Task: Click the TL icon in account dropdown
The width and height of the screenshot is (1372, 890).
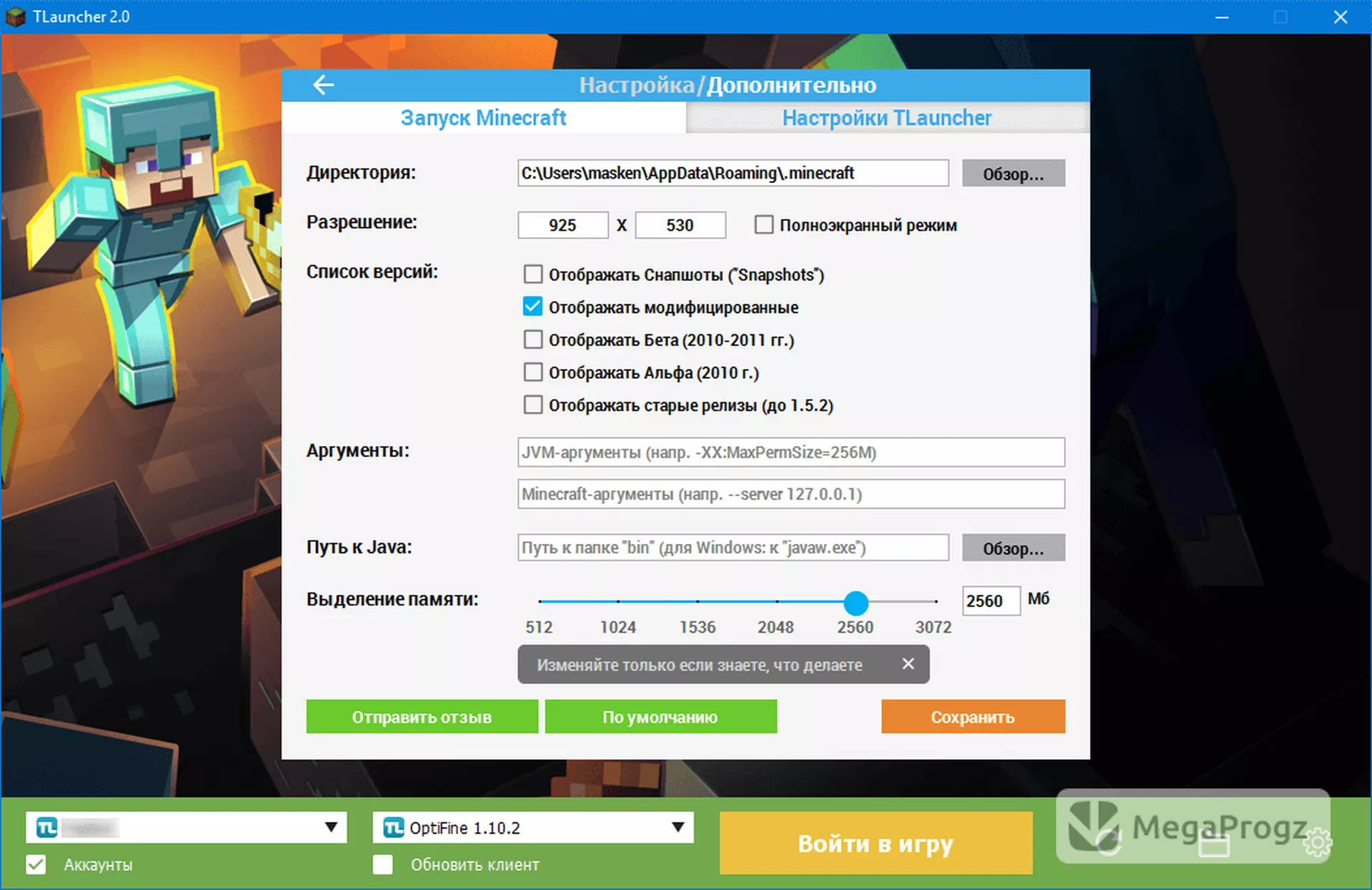Action: coord(47,828)
